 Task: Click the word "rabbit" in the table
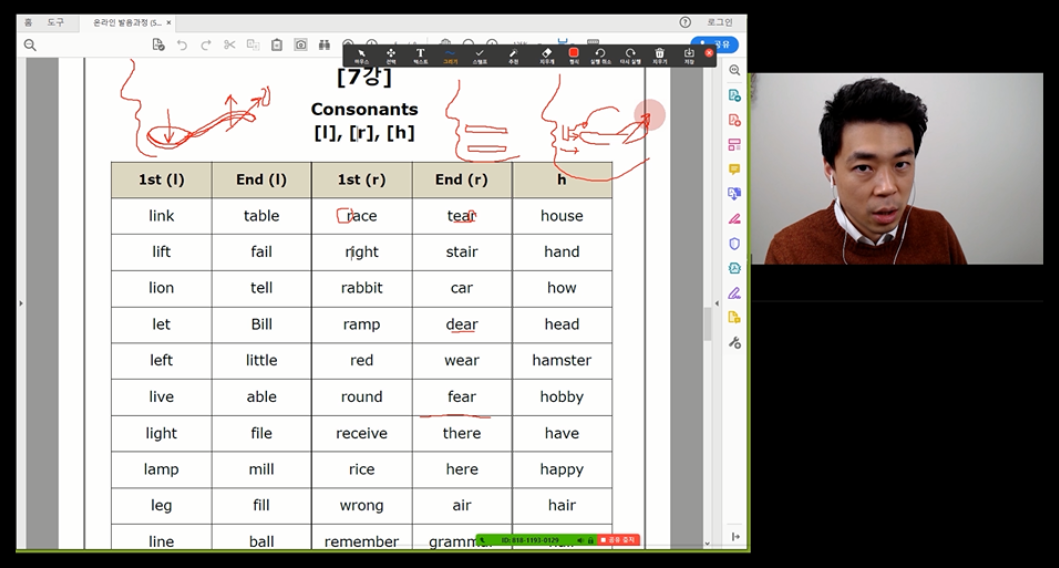(361, 288)
